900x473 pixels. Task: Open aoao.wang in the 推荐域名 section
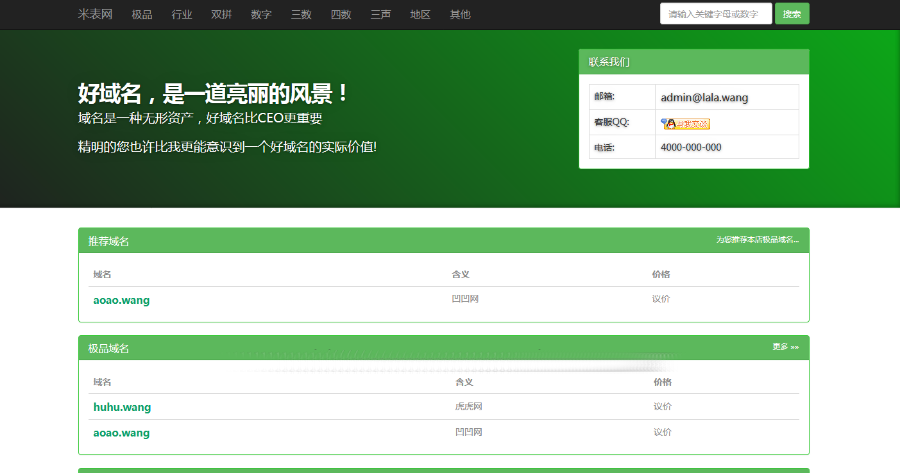coord(121,300)
